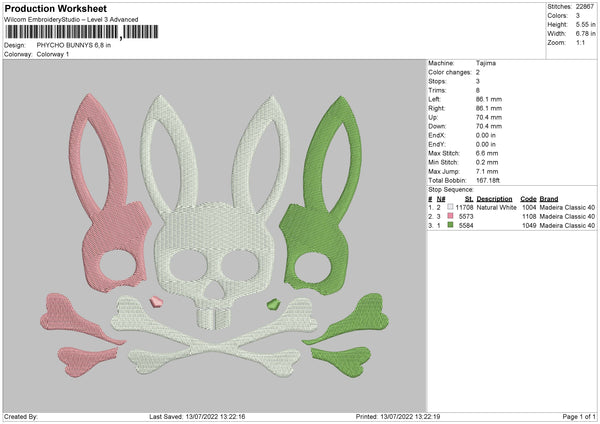
Task: Click the green thread swatch for code 1049
Action: [x=450, y=225]
